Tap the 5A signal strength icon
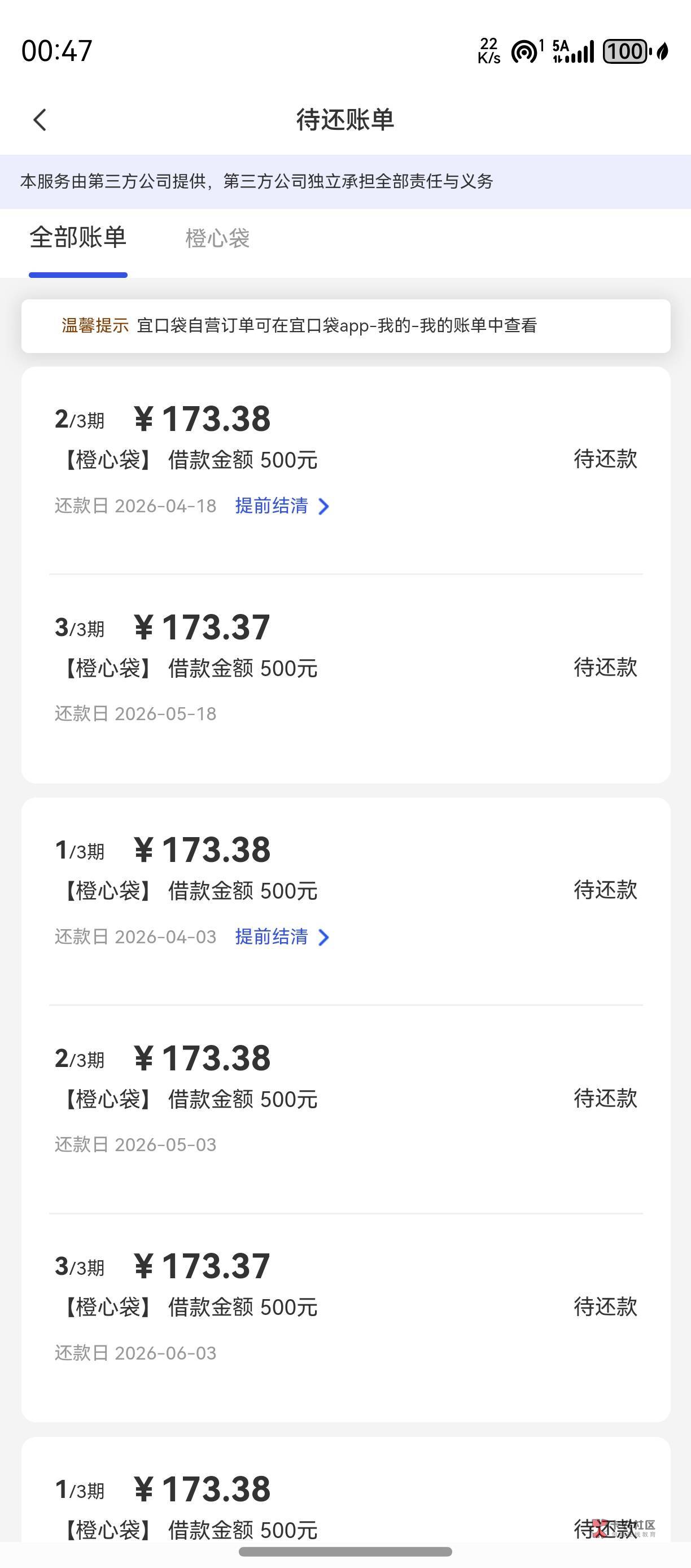This screenshot has width=691, height=1568. click(573, 52)
